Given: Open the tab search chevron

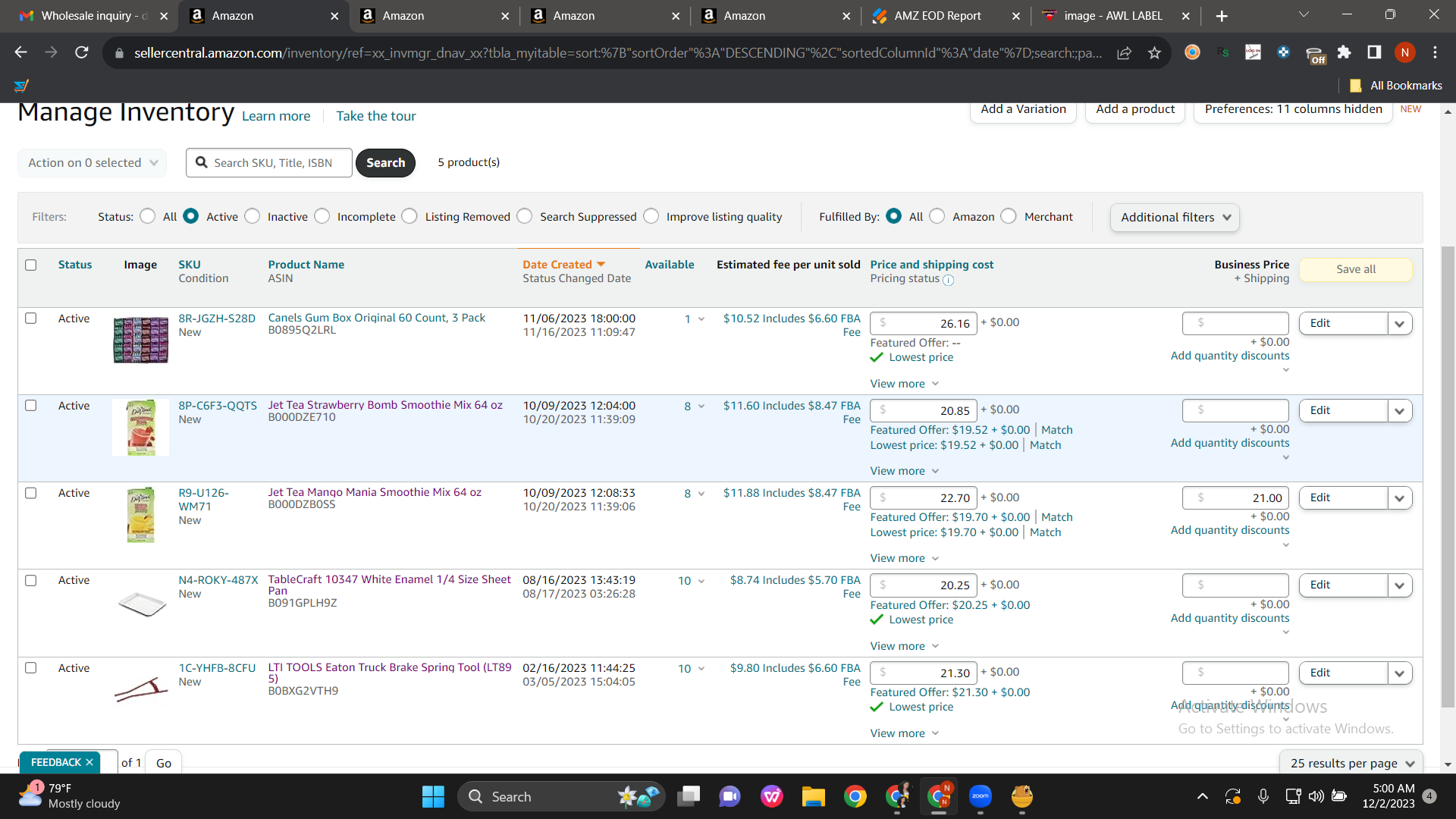Looking at the screenshot, I should click(x=1304, y=15).
